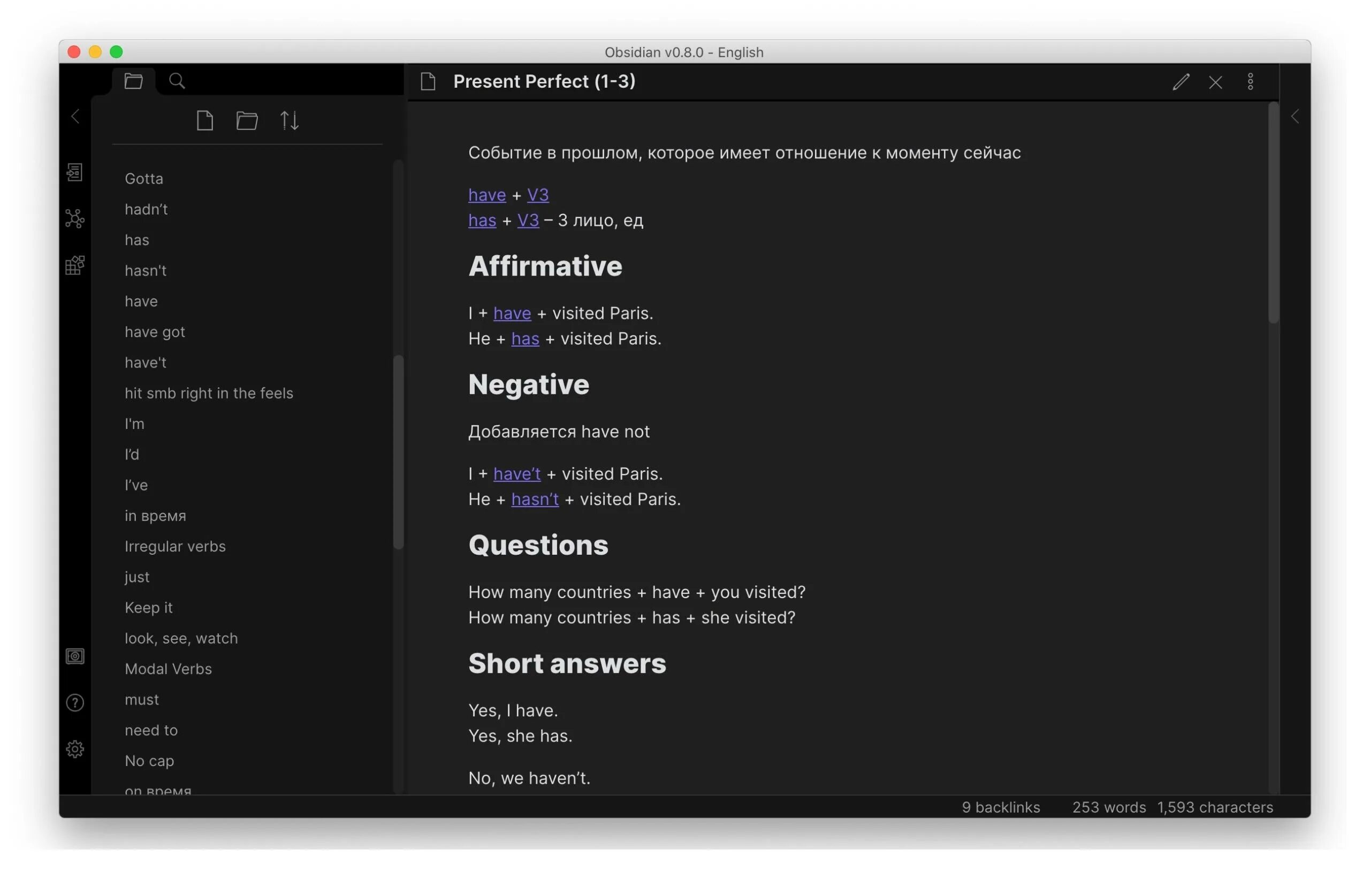
Task: Open the settings gear
Action: pyautogui.click(x=75, y=749)
